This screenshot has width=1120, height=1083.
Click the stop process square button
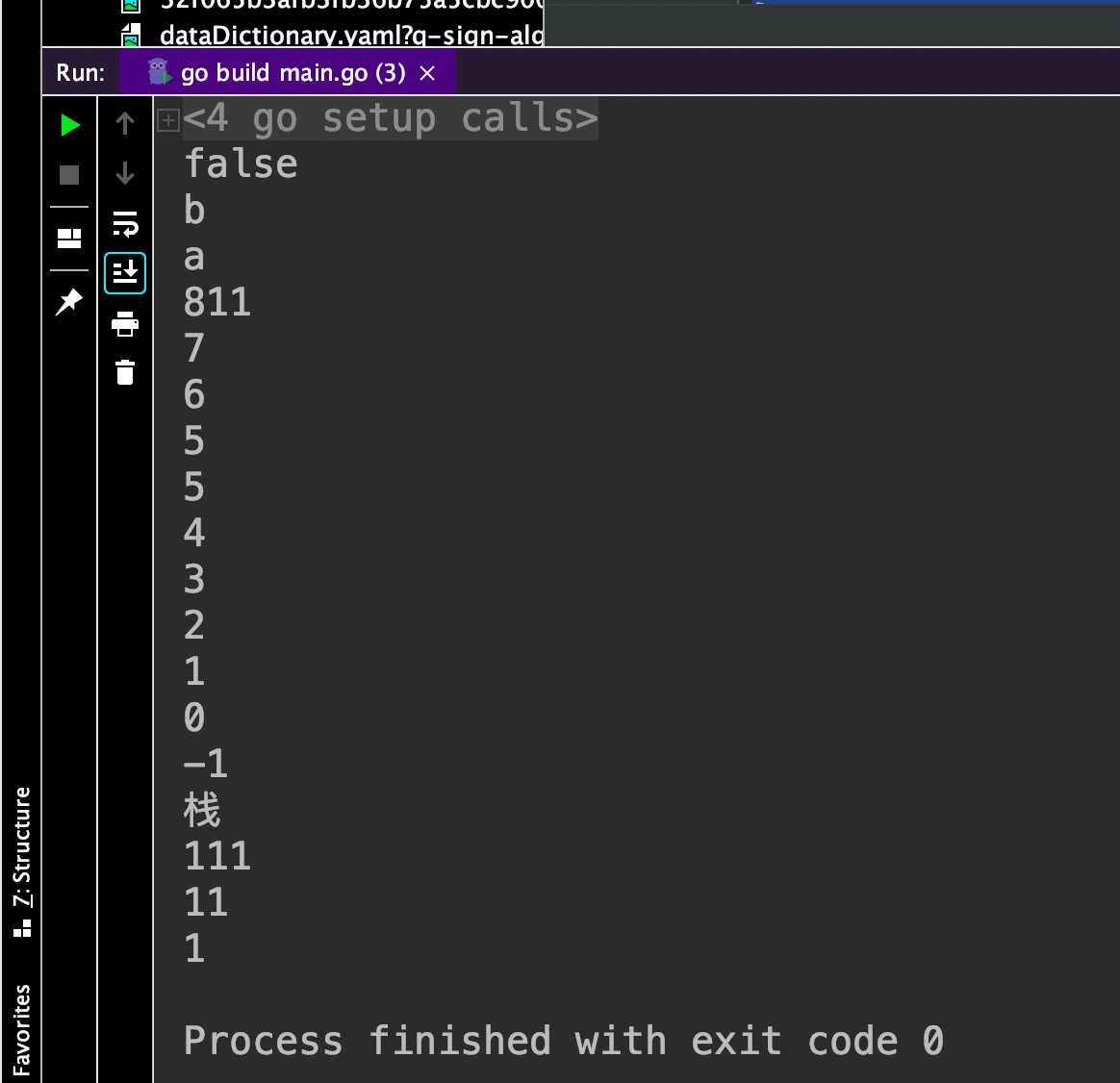69,175
